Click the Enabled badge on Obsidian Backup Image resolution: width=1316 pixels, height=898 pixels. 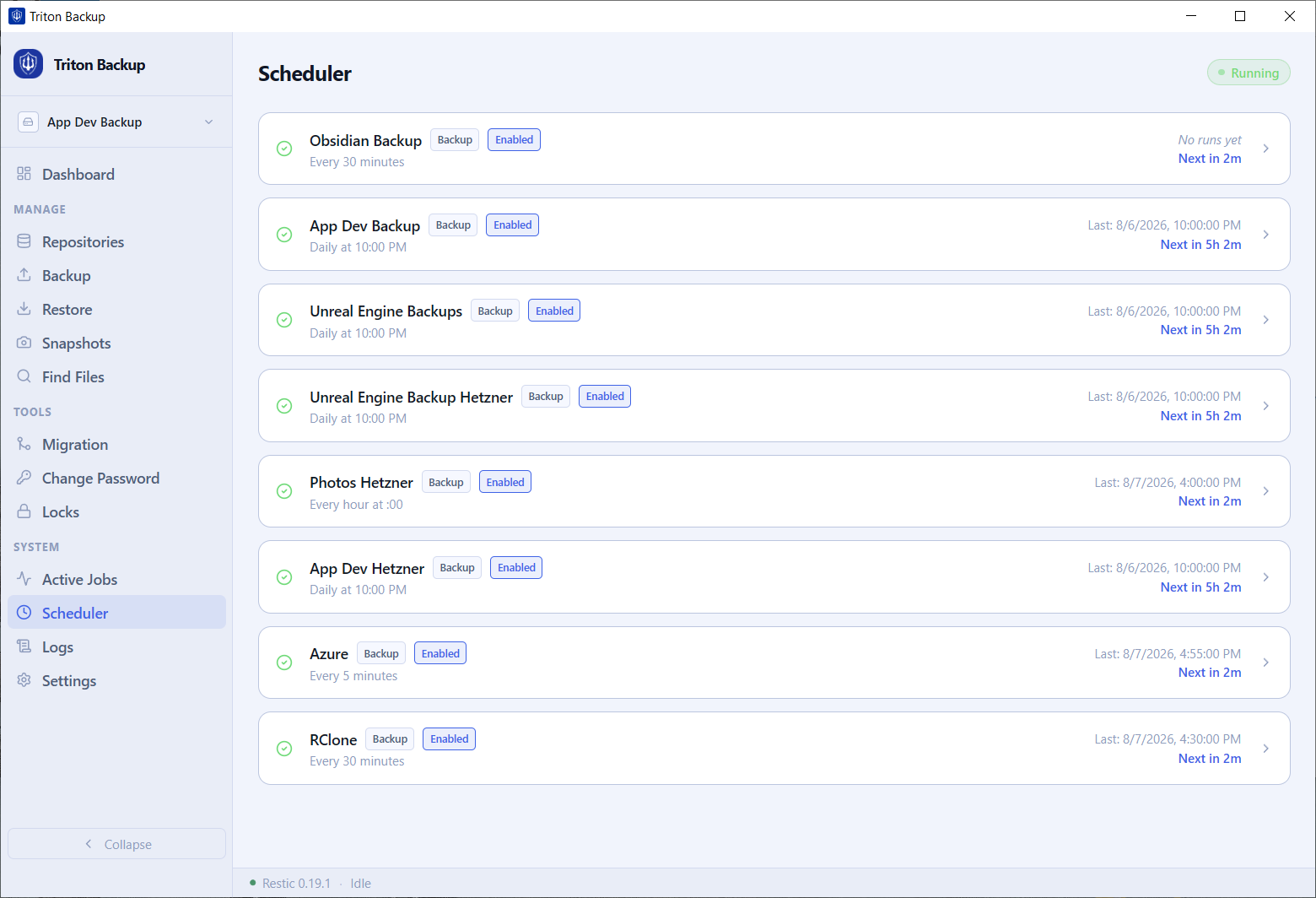pyautogui.click(x=514, y=140)
